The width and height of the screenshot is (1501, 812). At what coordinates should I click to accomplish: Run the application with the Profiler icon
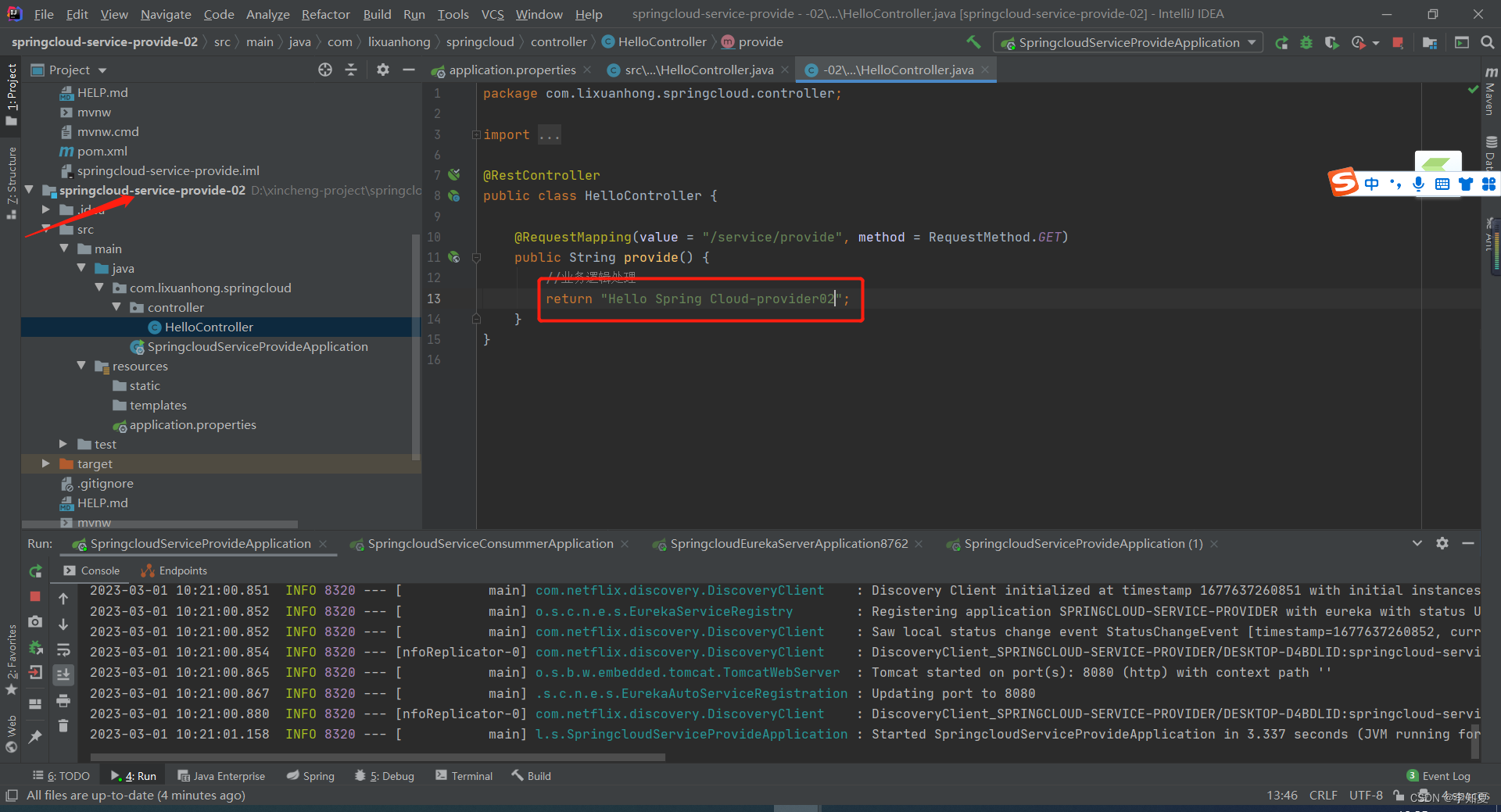[1359, 43]
